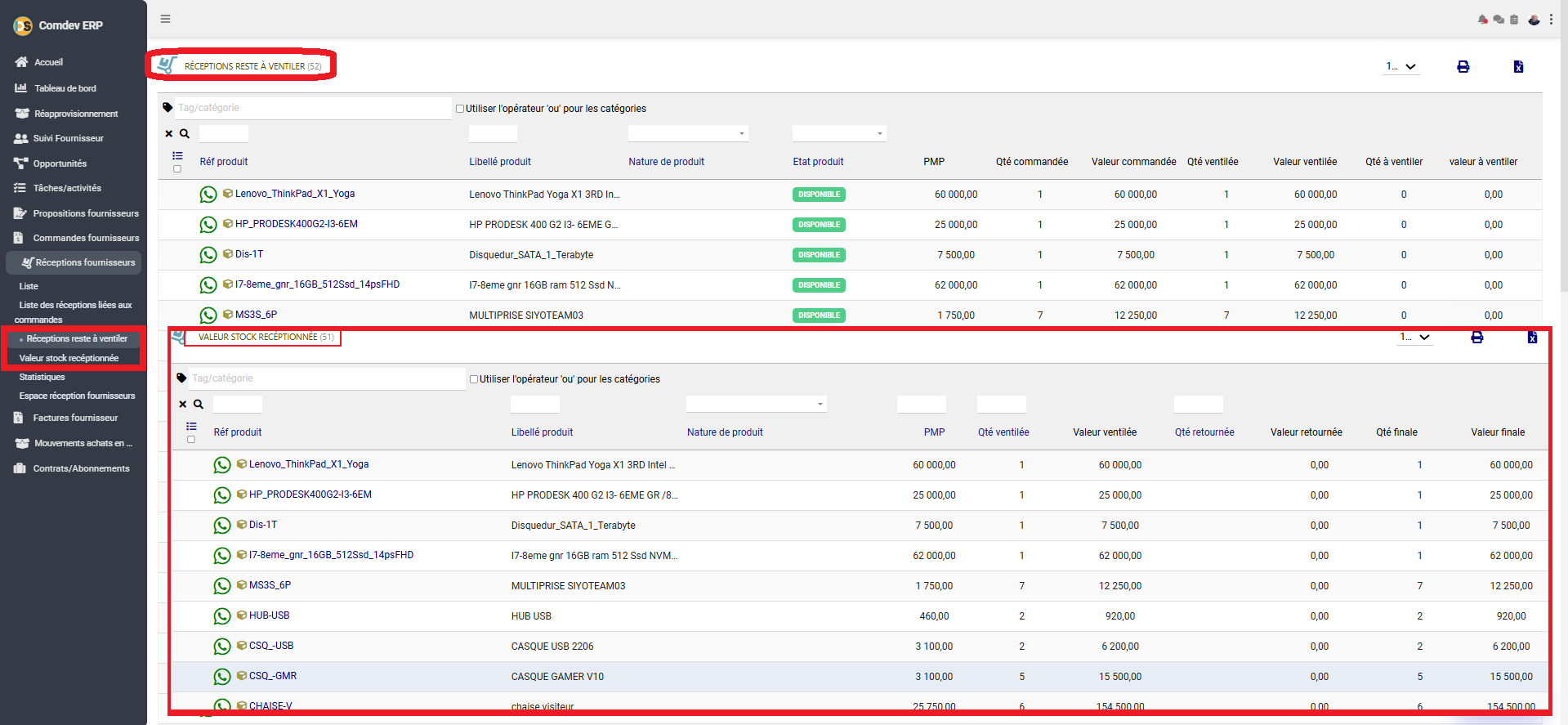
Task: Open Etat produit filter dropdown
Action: (x=839, y=133)
